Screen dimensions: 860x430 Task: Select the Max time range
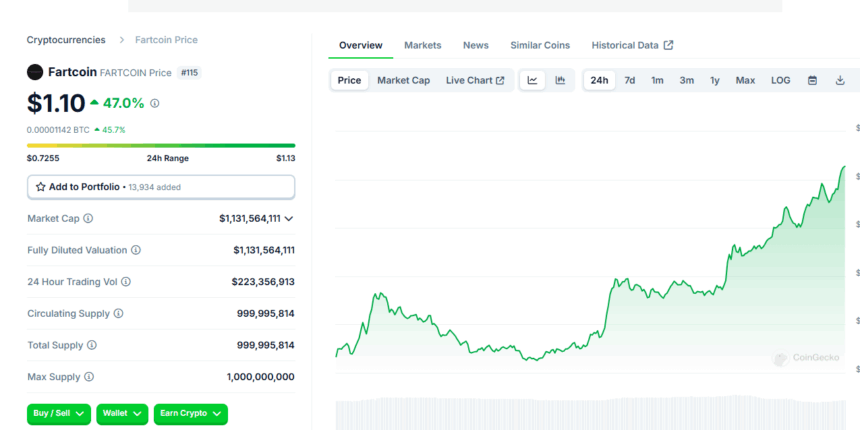click(745, 80)
